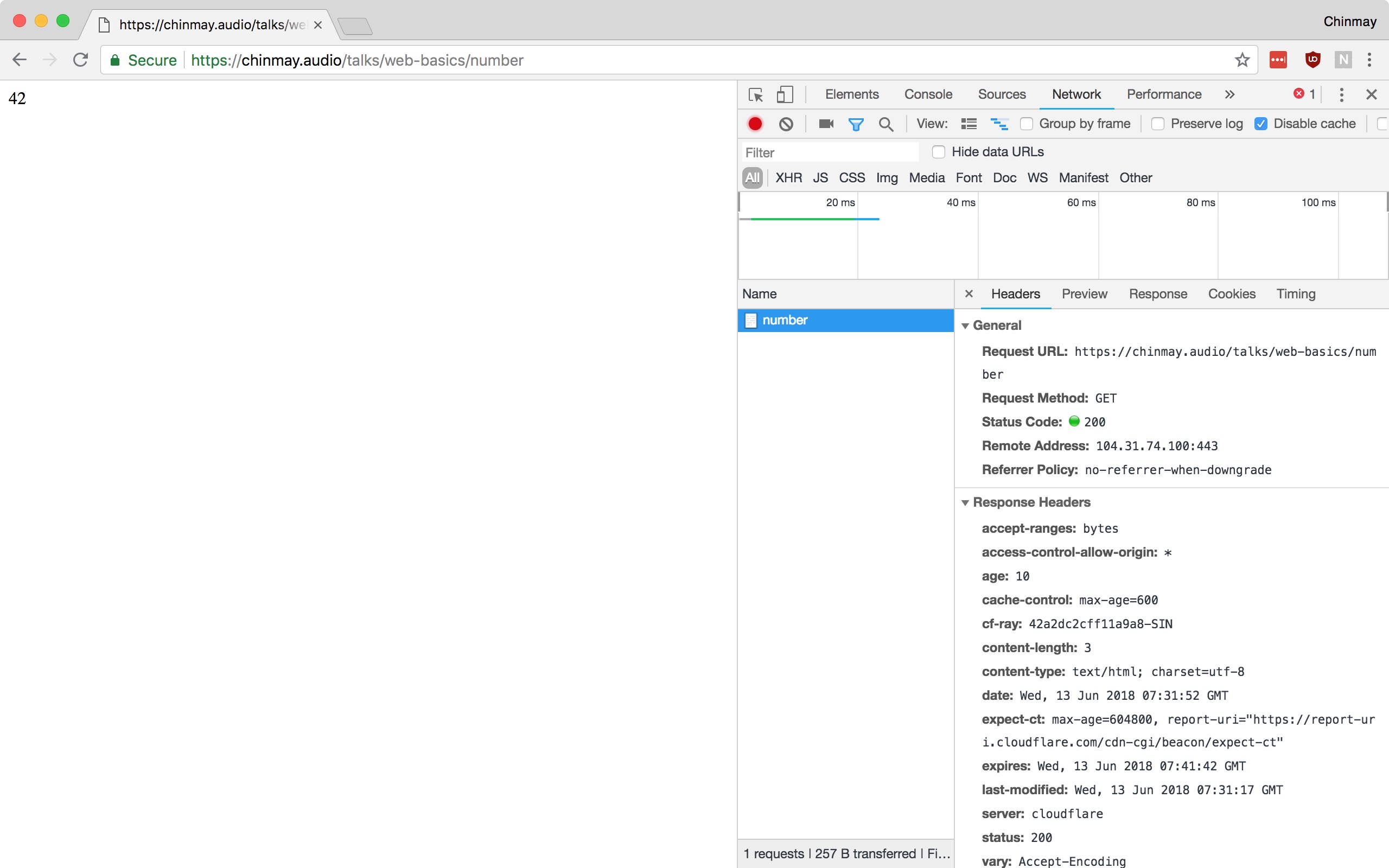Click the Filter text field

click(830, 152)
